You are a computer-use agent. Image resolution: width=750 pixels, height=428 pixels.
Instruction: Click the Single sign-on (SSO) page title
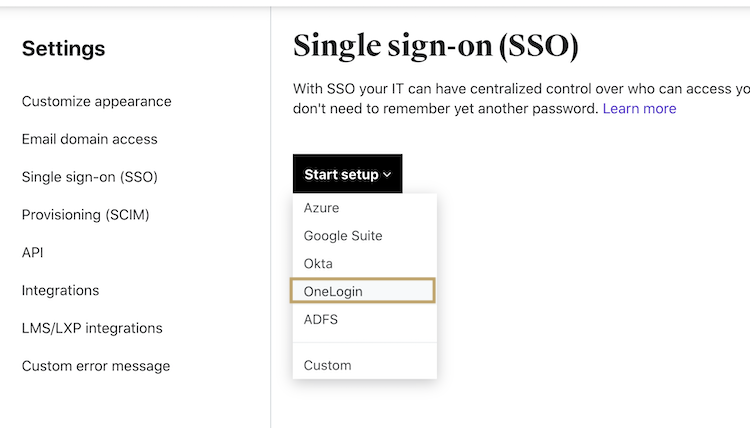(435, 45)
